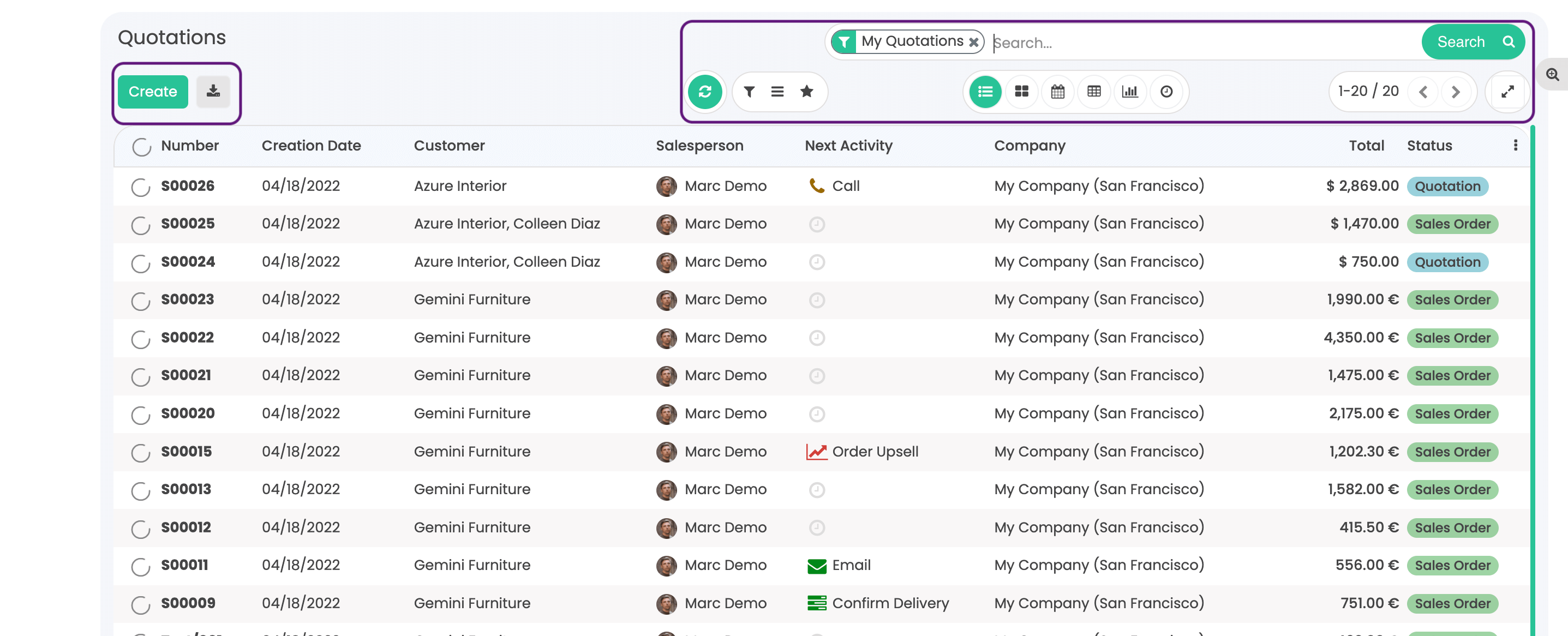Switch to Calendar view
The height and width of the screenshot is (636, 1568).
[1057, 92]
